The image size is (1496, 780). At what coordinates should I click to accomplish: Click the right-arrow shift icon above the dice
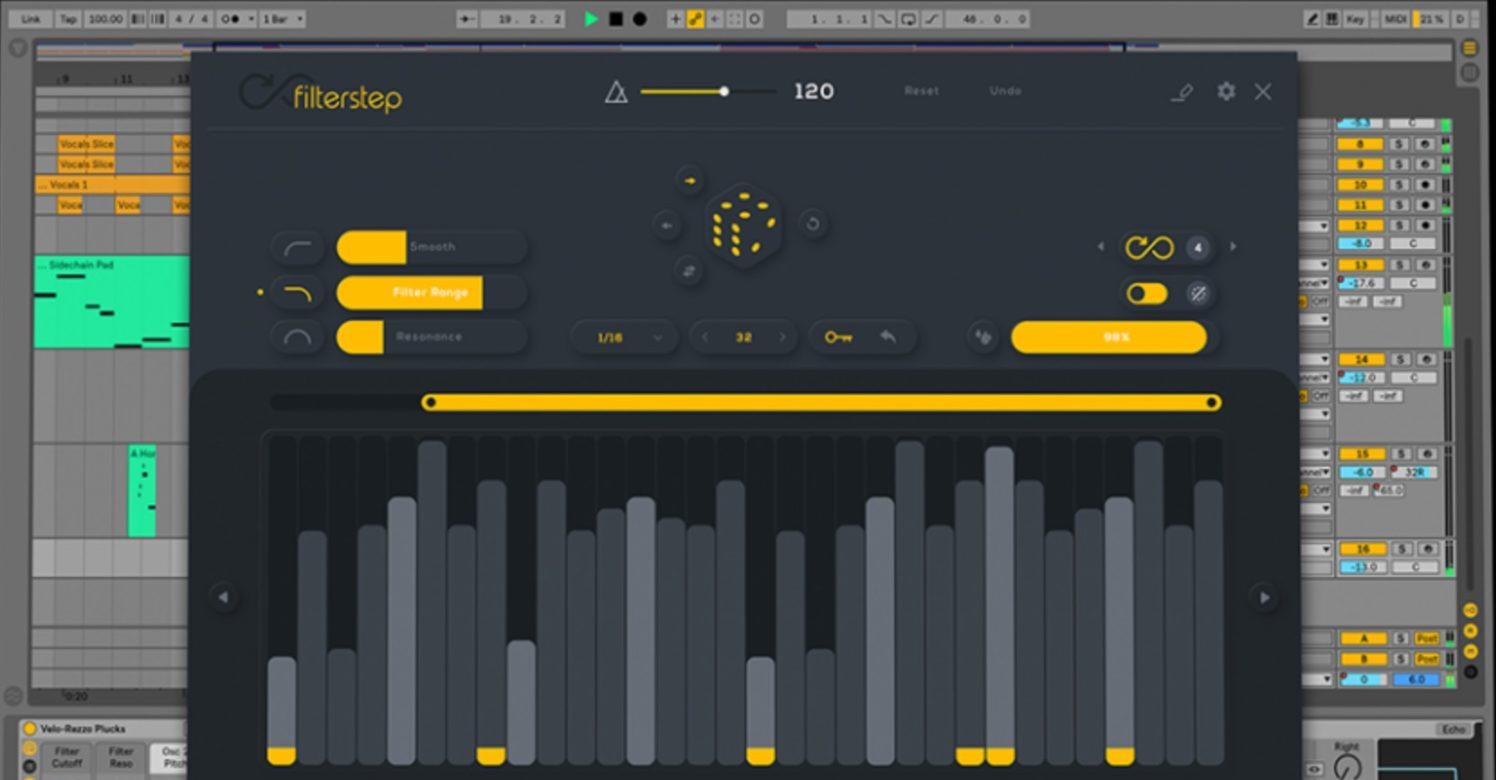(x=690, y=181)
